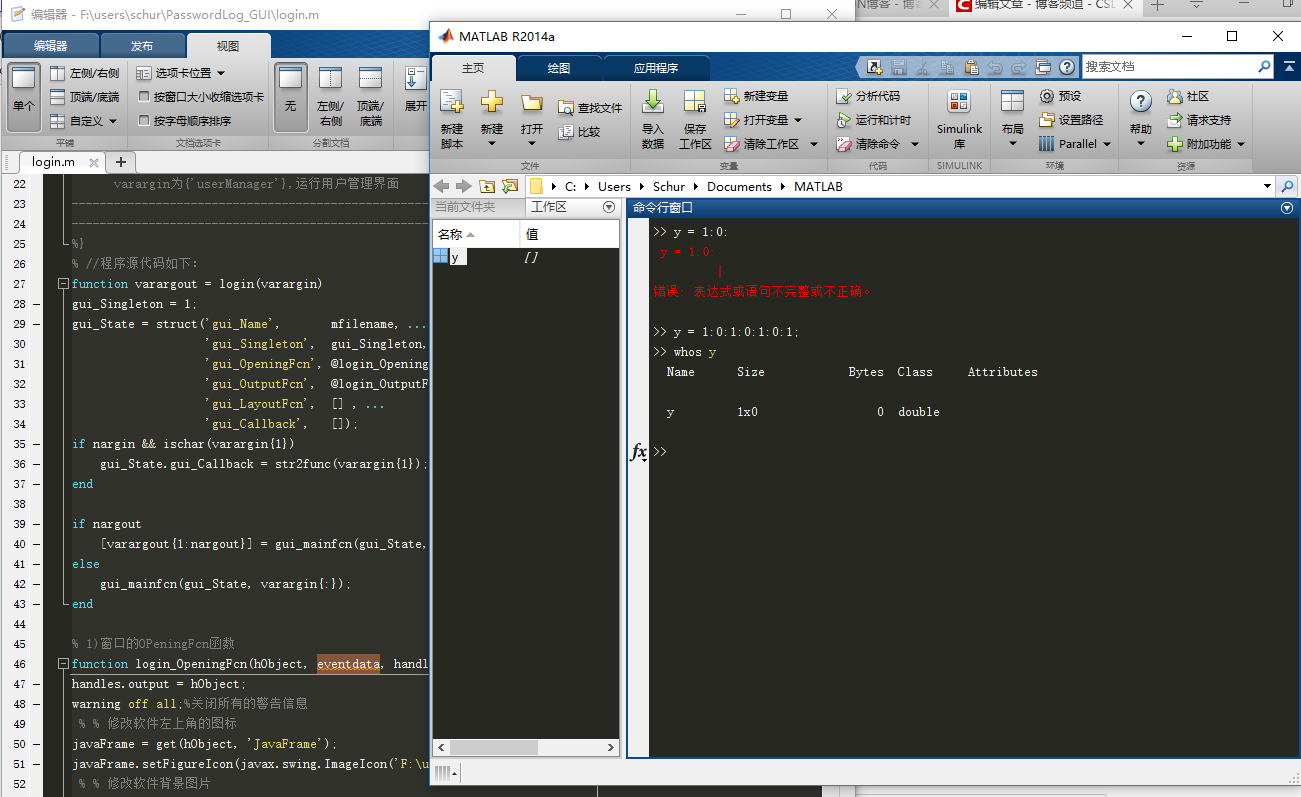Viewport: 1301px width, 797px height.
Task: Click 查找文件 (Find Files)
Action: pos(590,108)
